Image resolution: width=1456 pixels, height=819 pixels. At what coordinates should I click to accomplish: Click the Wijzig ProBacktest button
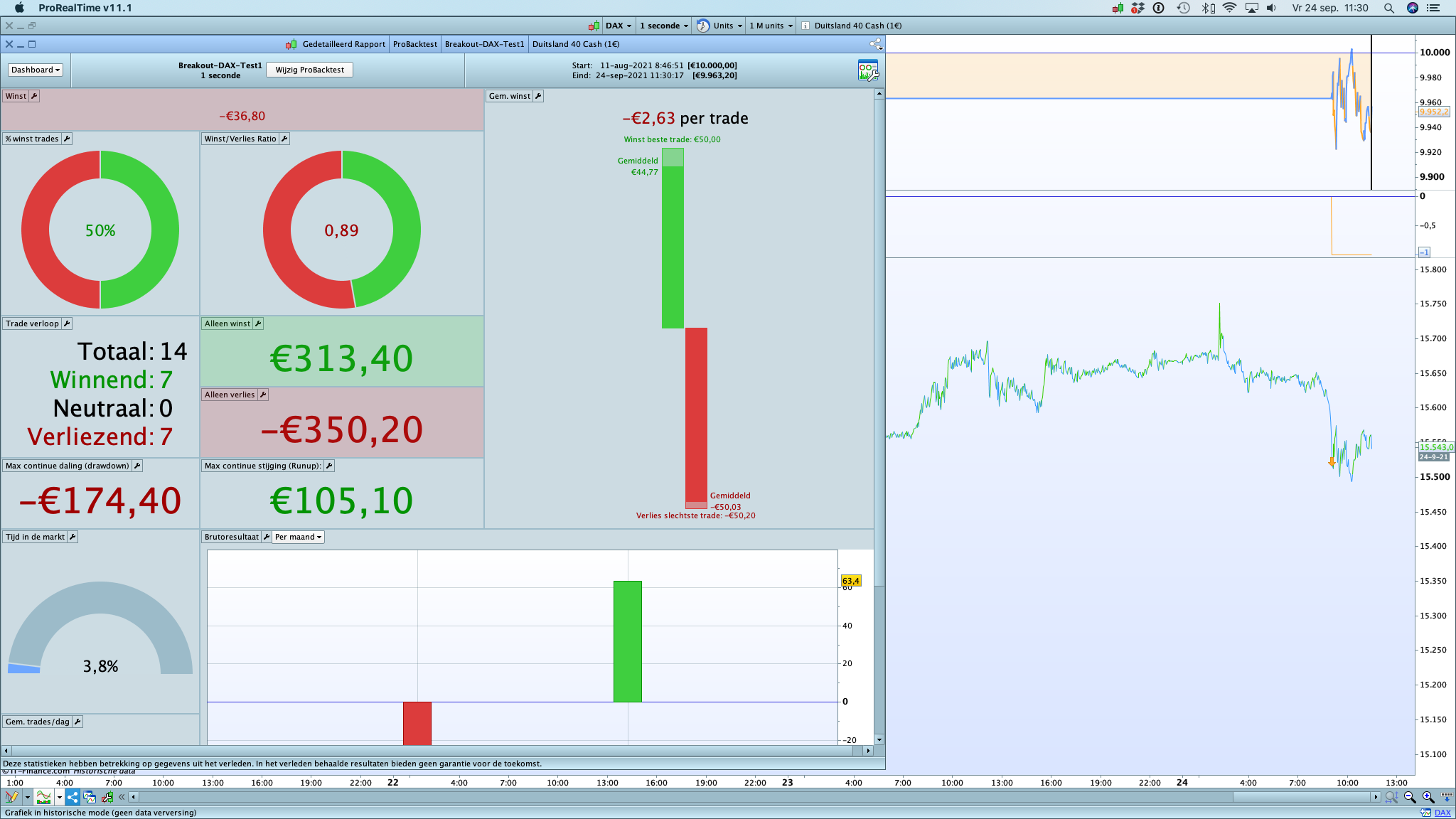309,70
